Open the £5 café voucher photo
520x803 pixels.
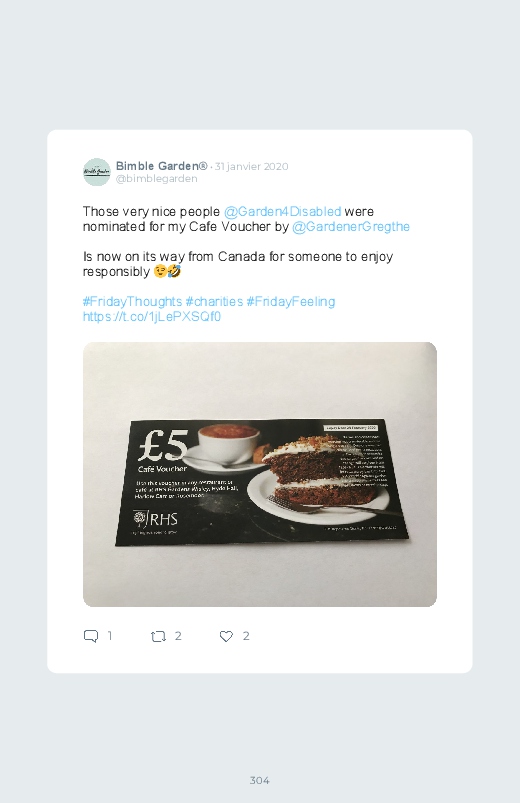(260, 474)
